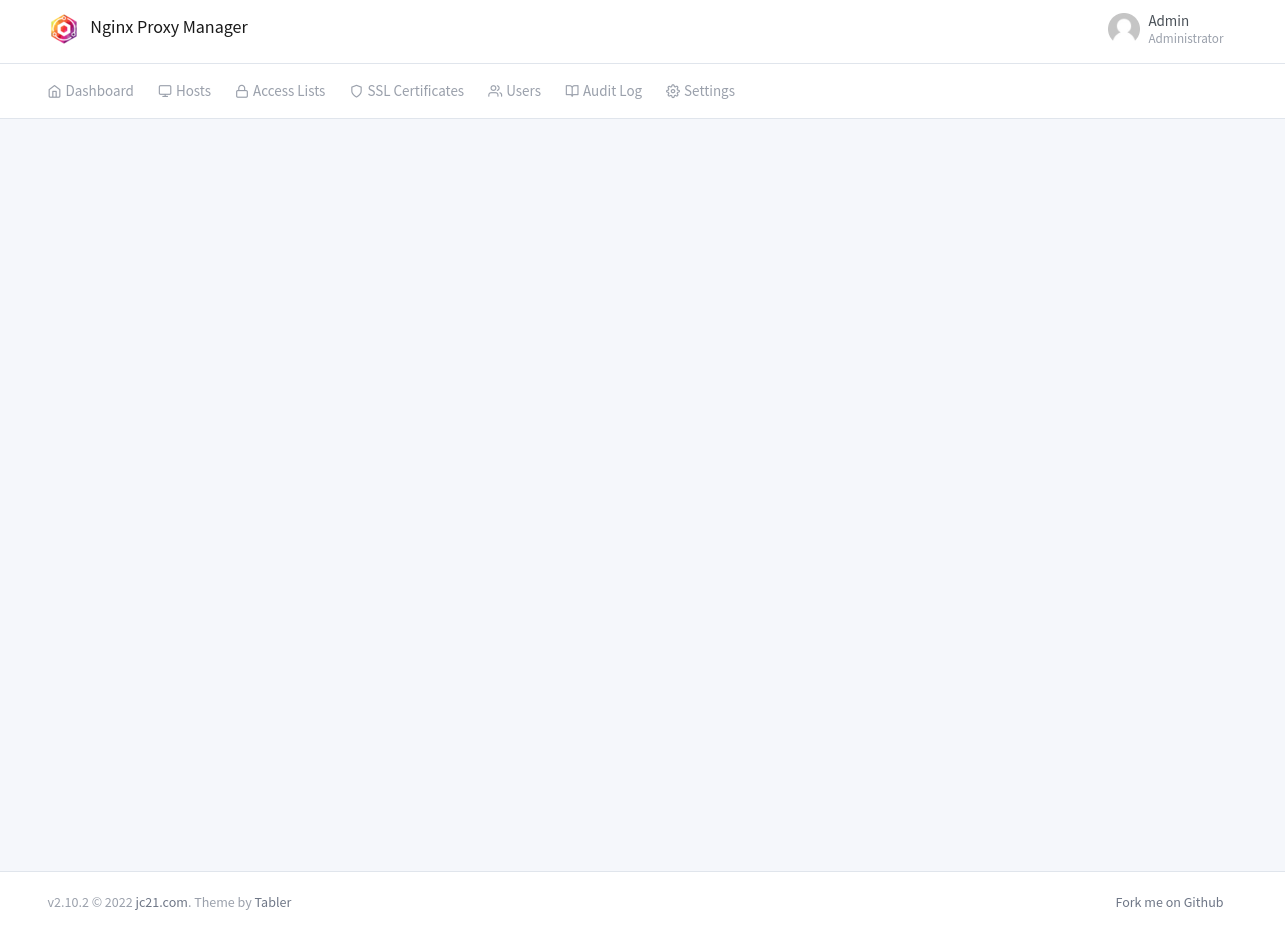Go to Access Lists tab

(x=280, y=91)
